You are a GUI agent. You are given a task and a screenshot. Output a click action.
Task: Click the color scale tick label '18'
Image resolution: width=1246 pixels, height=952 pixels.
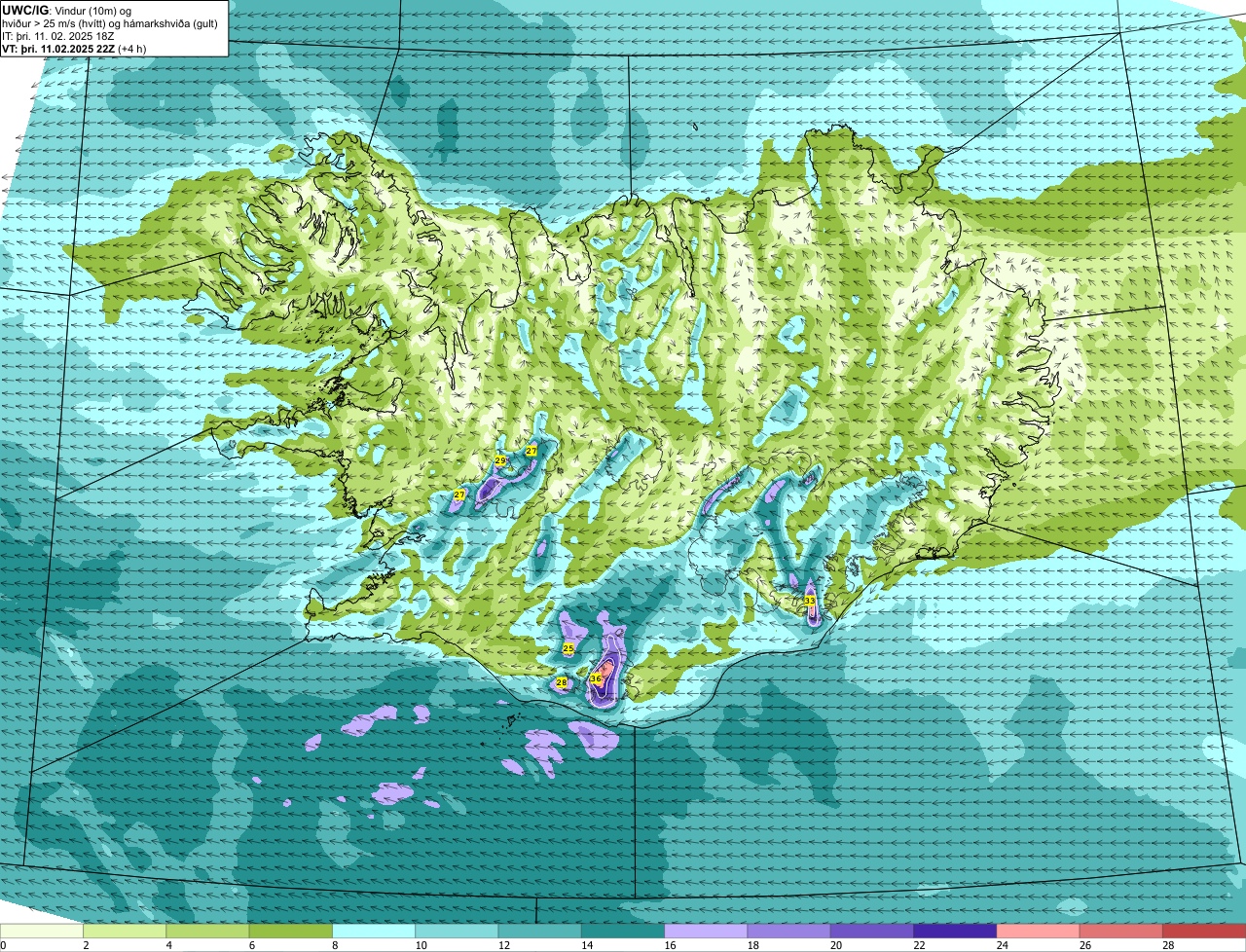tap(752, 945)
